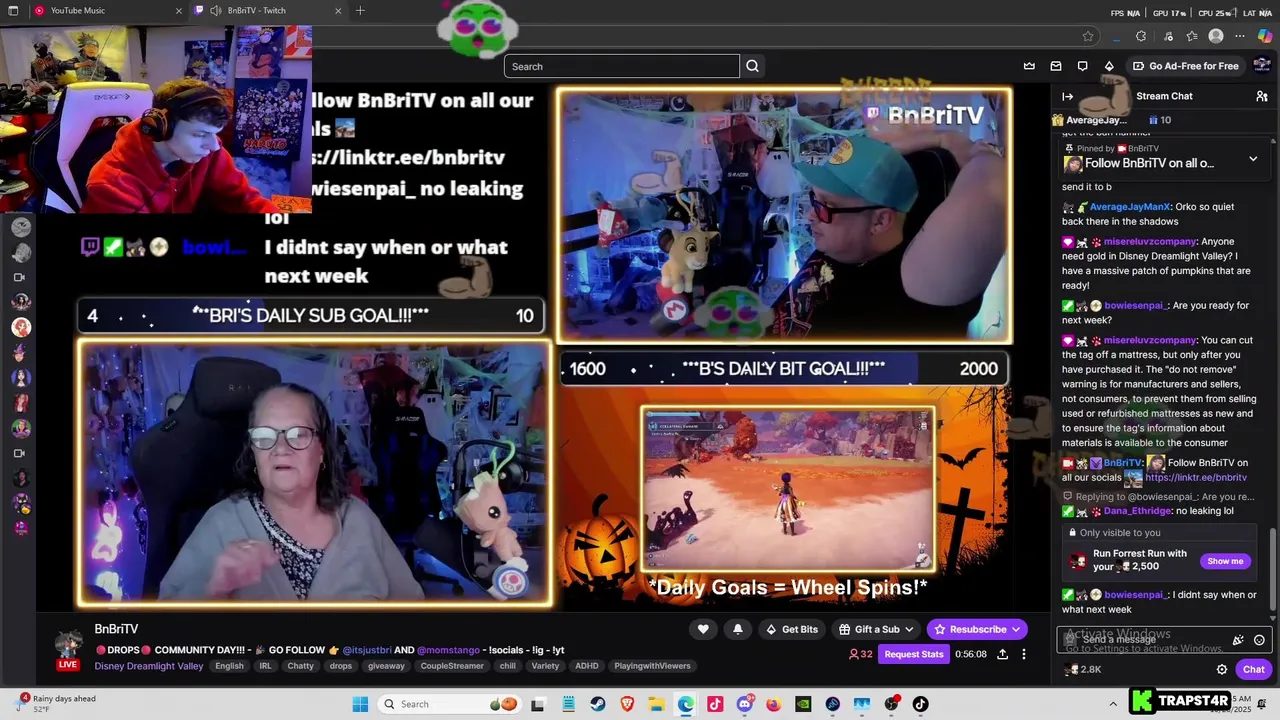Mute the BnBriTV tab audio icon
The width and height of the screenshot is (1280, 720).
point(216,11)
